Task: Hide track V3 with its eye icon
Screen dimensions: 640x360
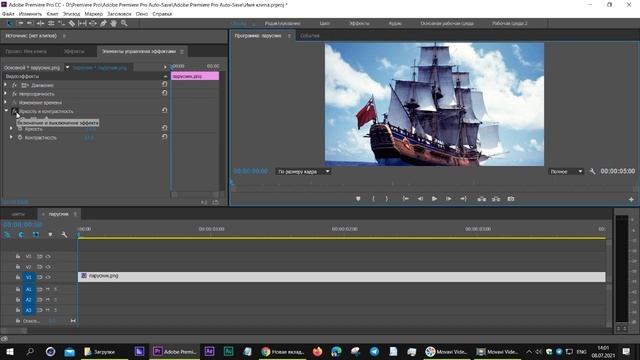Action: pos(48,256)
